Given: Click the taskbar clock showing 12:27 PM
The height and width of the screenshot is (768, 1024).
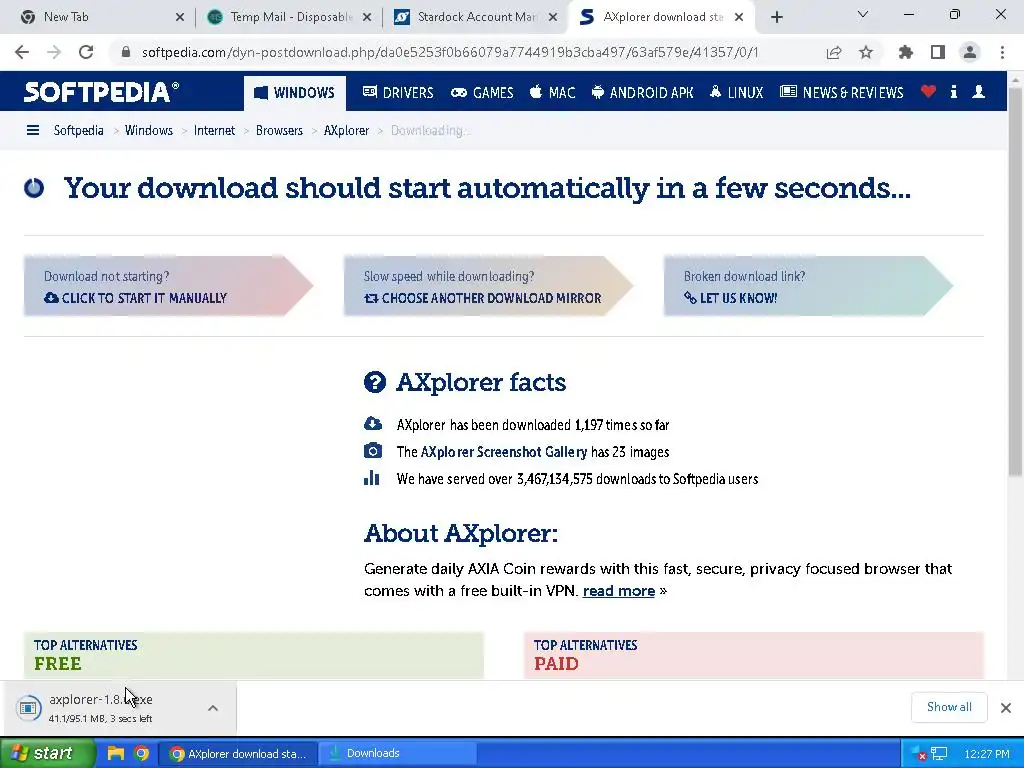Looking at the screenshot, I should tap(987, 754).
